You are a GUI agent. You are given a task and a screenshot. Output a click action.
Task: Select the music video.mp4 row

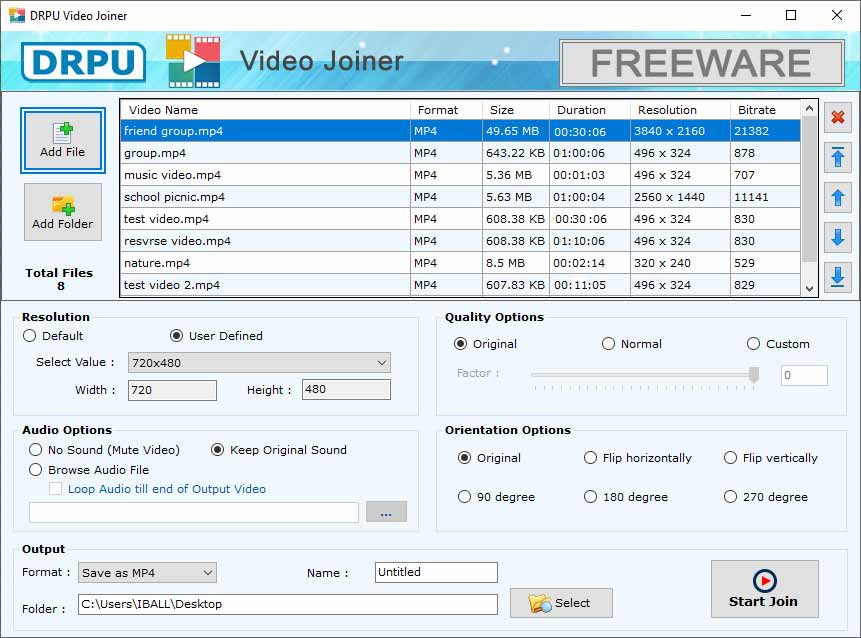[x=460, y=175]
